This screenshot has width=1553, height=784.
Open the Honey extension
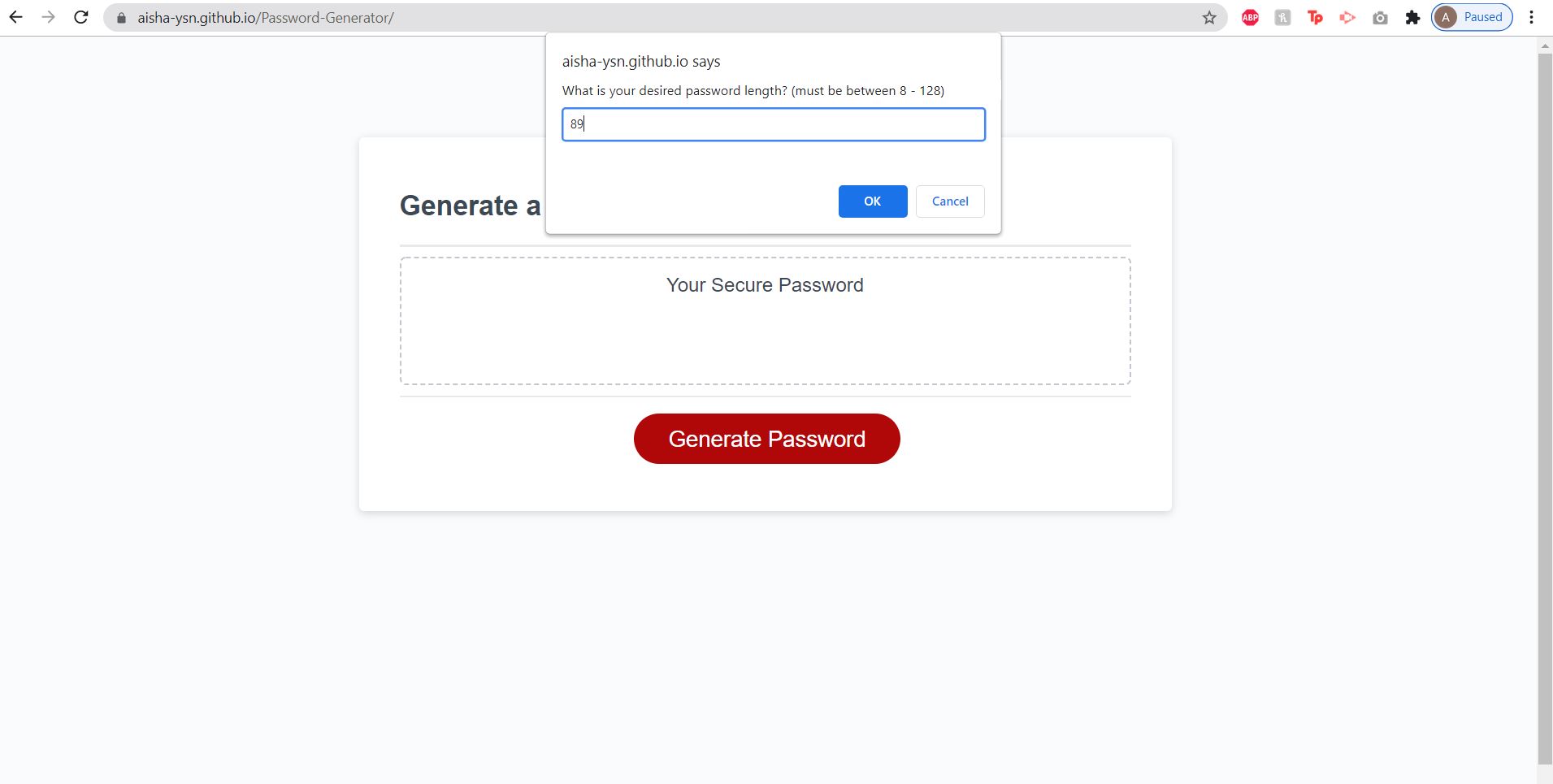tap(1282, 16)
